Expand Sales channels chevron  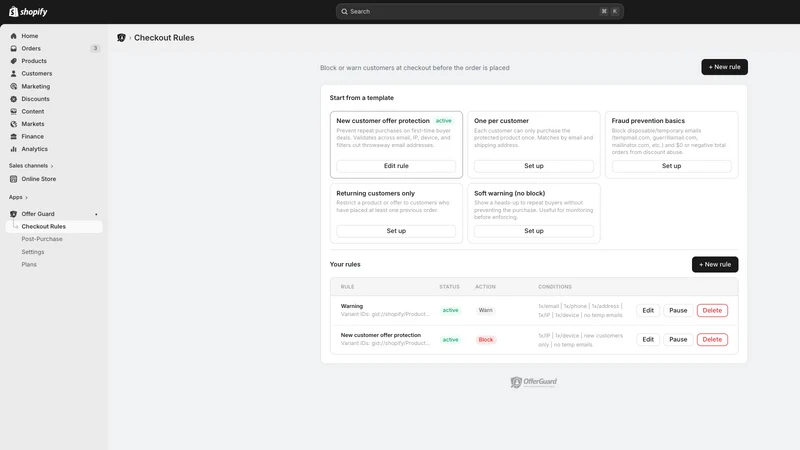[52, 166]
